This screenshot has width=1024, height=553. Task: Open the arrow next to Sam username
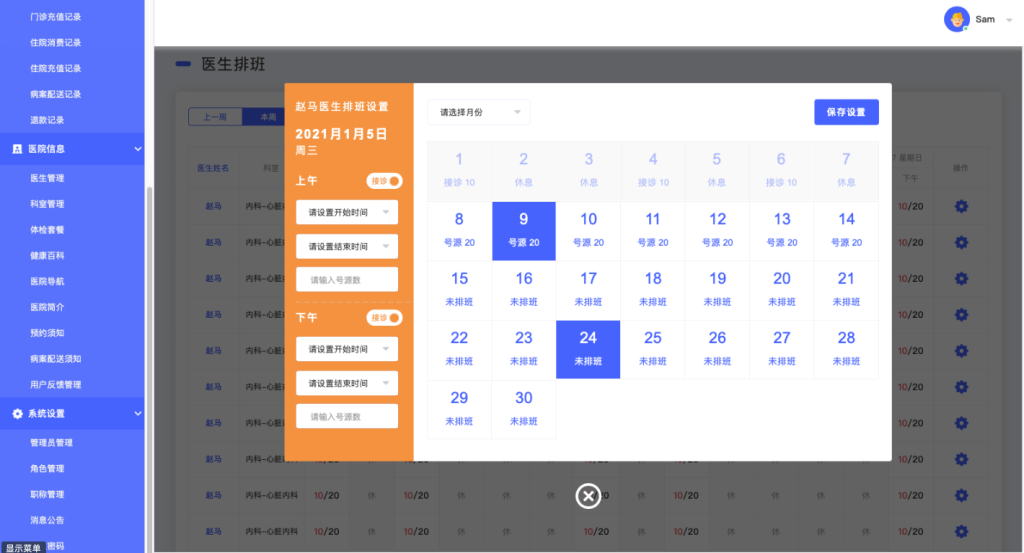1008,20
